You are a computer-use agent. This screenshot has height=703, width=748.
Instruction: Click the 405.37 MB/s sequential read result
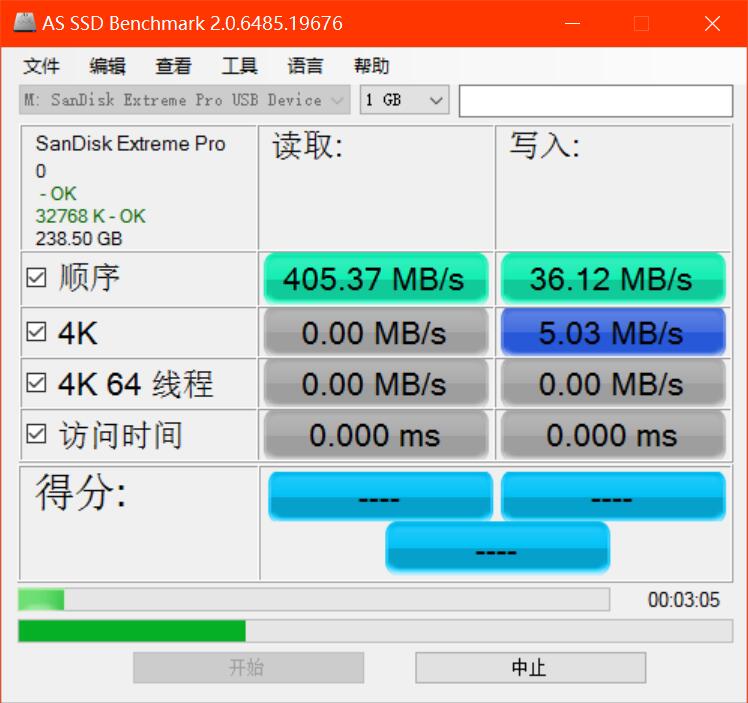[x=375, y=279]
